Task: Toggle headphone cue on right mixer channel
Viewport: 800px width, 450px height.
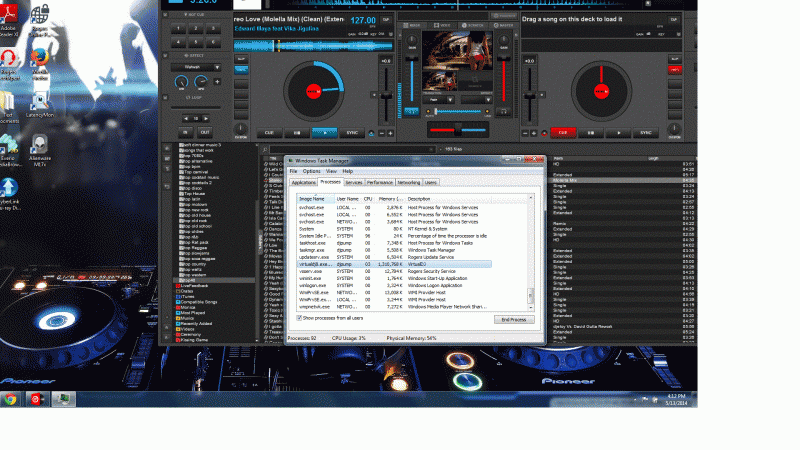Action: [x=503, y=111]
